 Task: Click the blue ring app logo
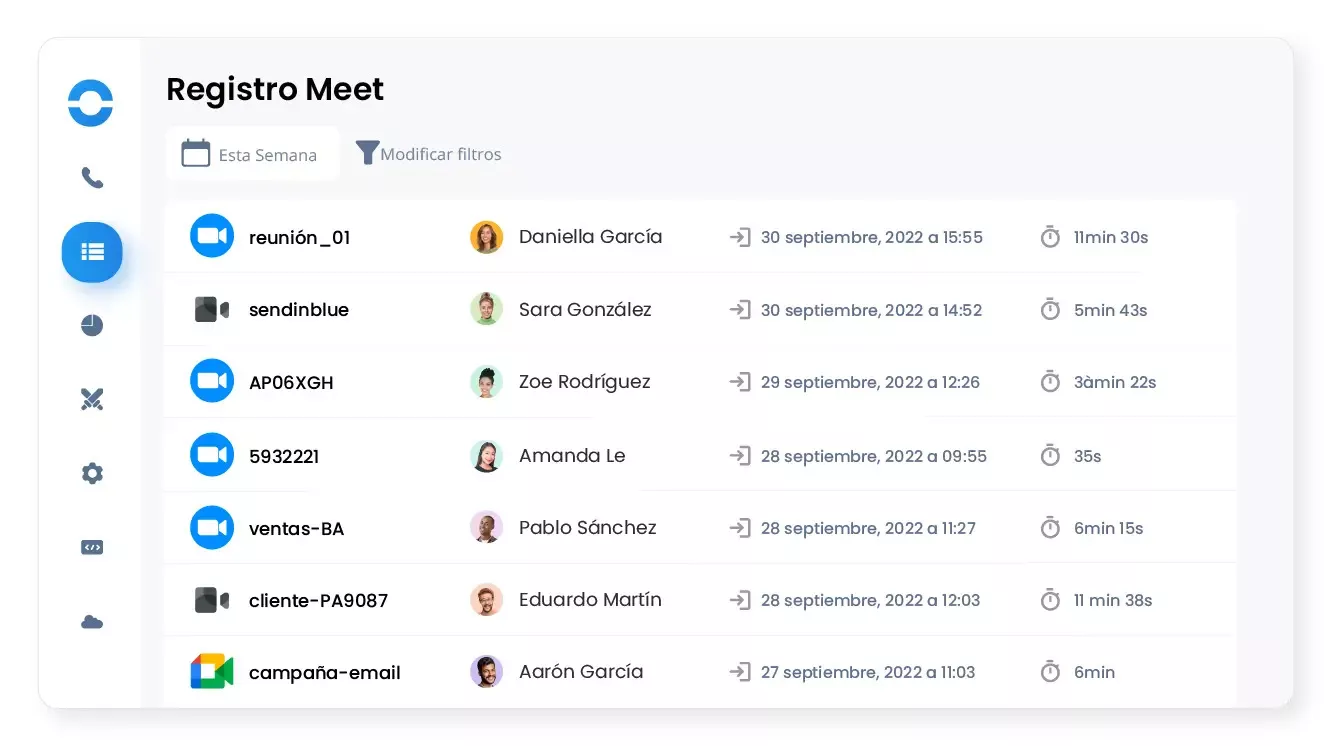pyautogui.click(x=90, y=103)
